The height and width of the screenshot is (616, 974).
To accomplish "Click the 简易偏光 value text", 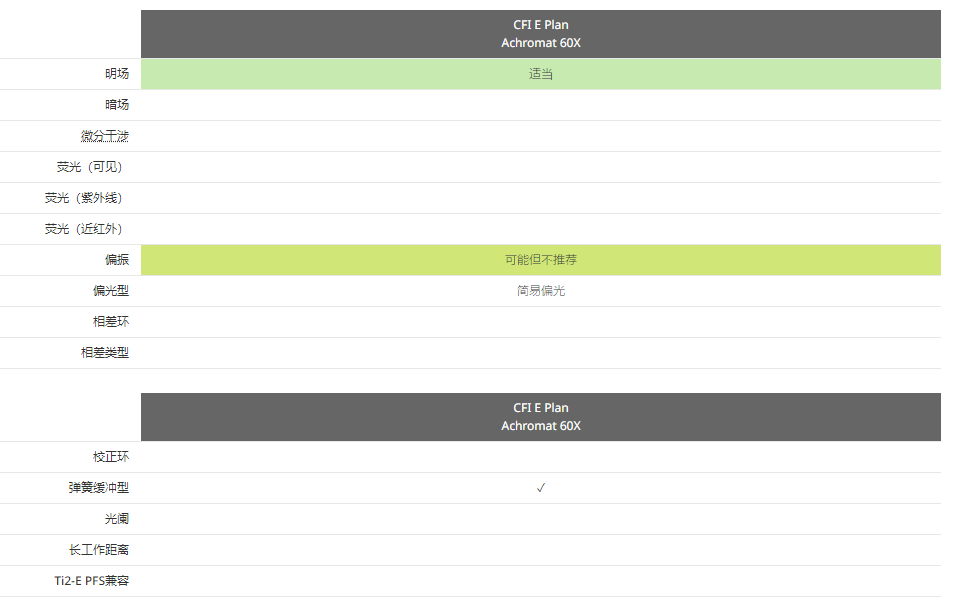I will tap(541, 291).
